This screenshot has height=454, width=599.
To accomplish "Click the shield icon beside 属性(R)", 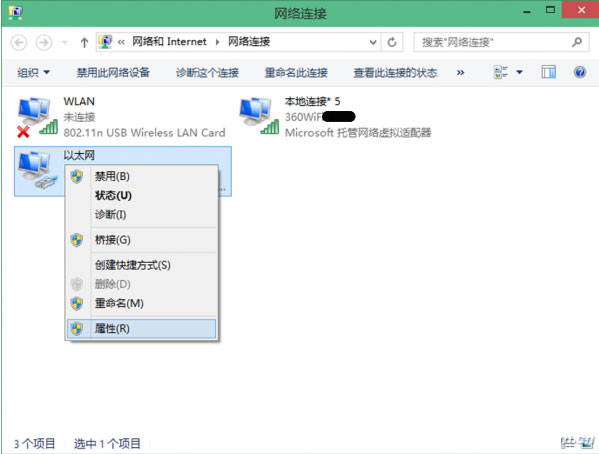I will coord(77,329).
